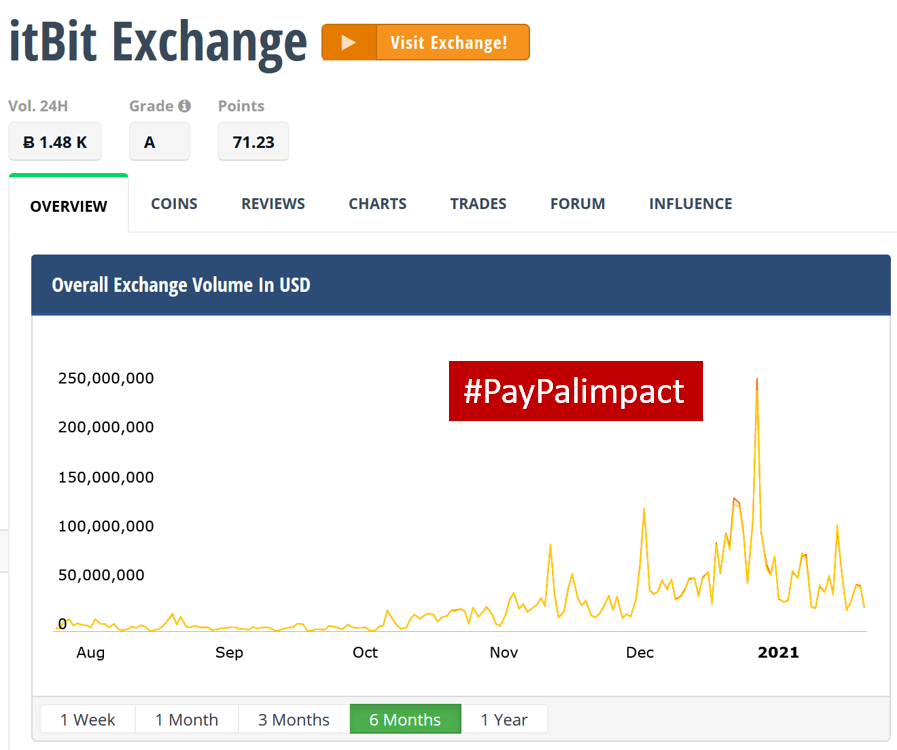Click the Grade A badge

coord(159,141)
